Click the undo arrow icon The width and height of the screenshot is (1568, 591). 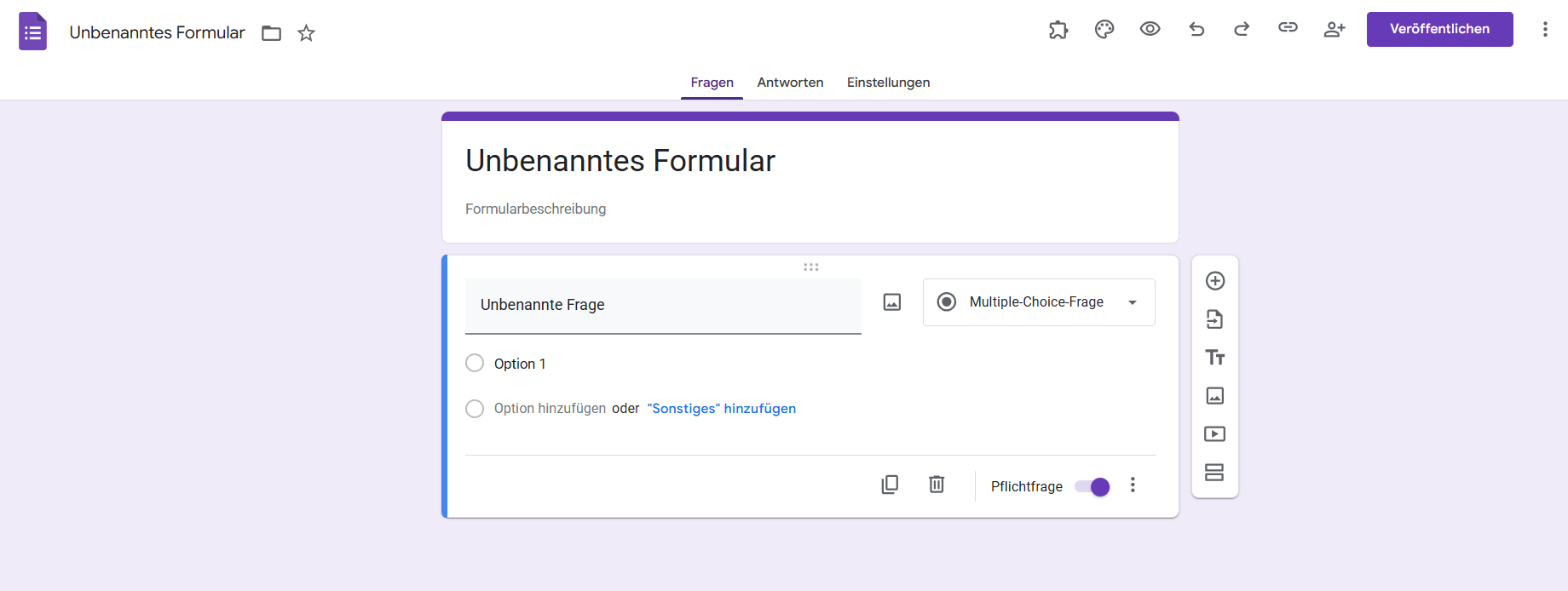coord(1196,30)
